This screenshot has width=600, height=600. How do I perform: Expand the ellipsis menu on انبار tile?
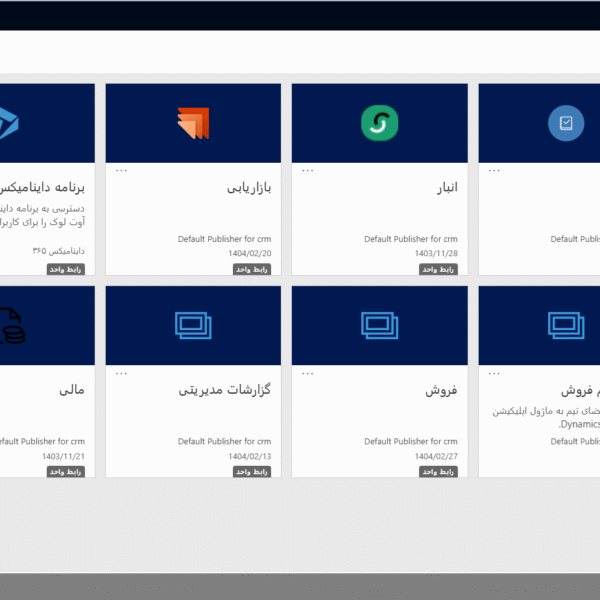(x=307, y=171)
